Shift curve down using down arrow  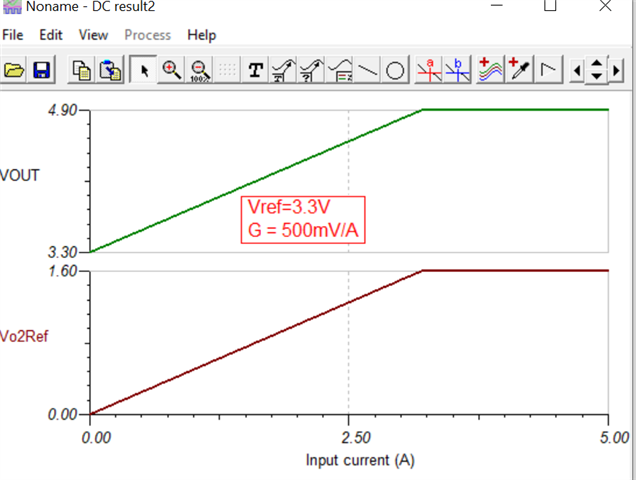(x=597, y=76)
